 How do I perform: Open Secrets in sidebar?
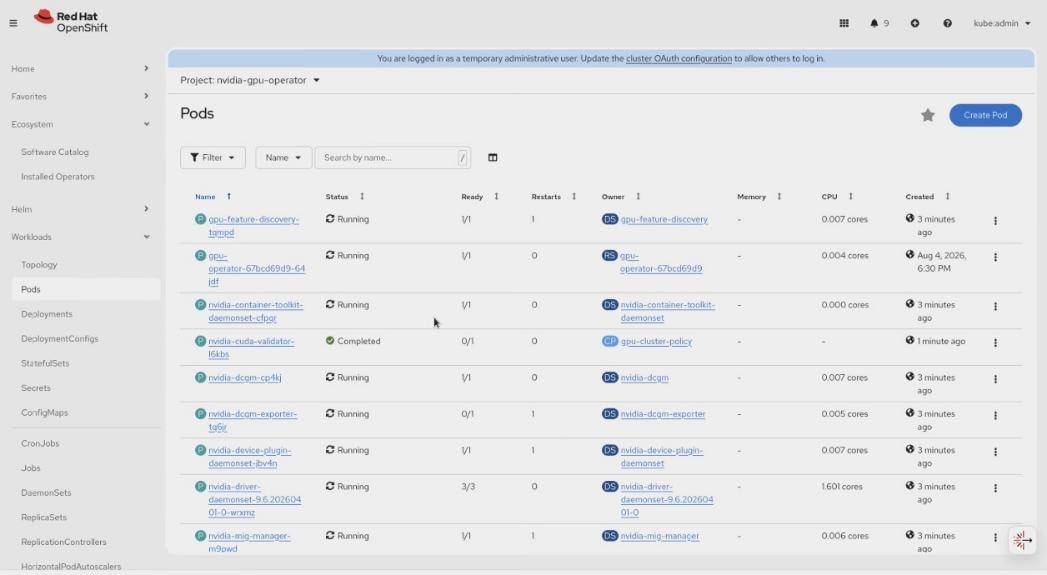click(x=35, y=388)
